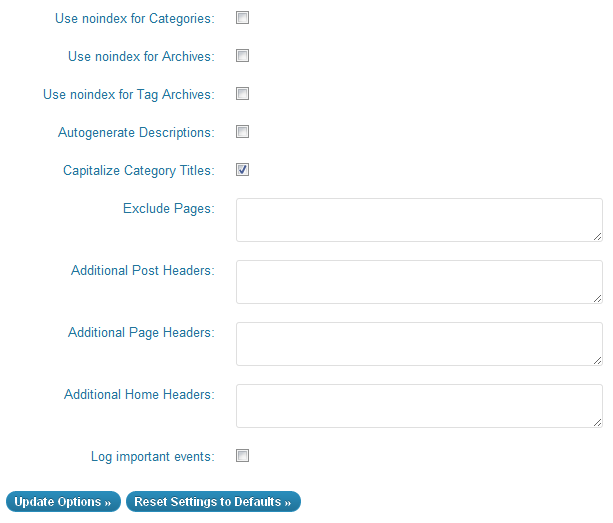Click the Additional Page Headers text area
Image resolution: width=613 pixels, height=523 pixels.
coord(419,344)
